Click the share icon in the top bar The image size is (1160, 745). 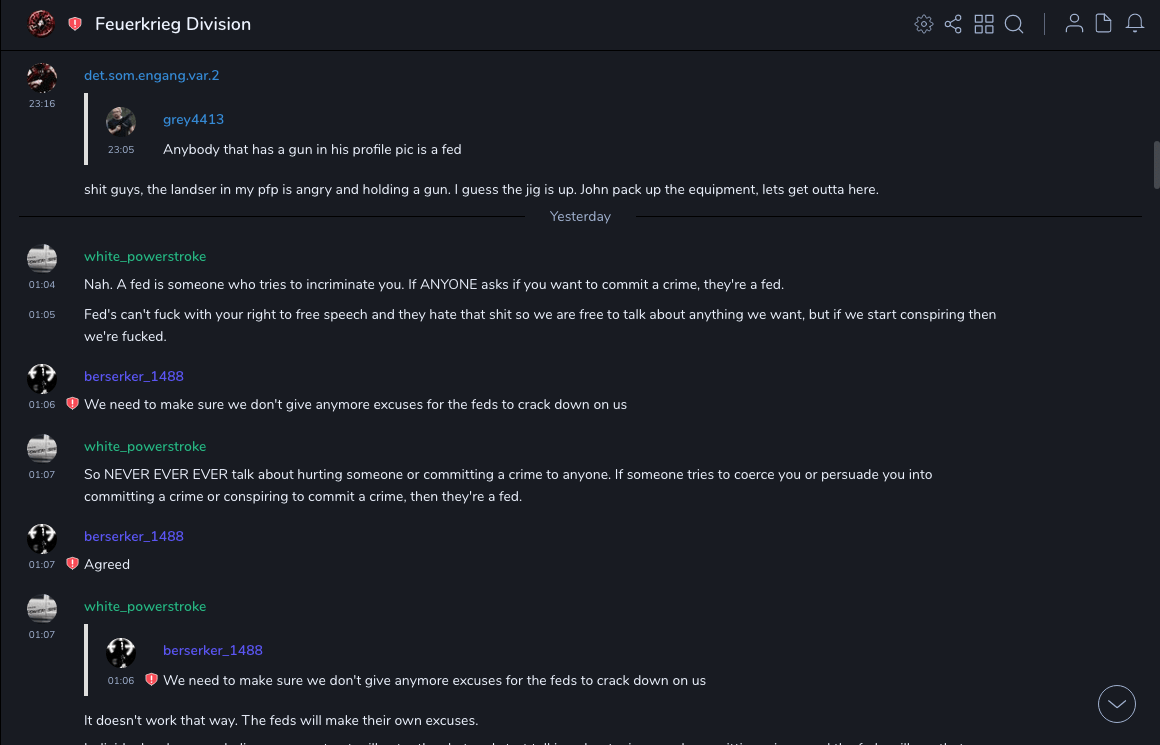953,24
